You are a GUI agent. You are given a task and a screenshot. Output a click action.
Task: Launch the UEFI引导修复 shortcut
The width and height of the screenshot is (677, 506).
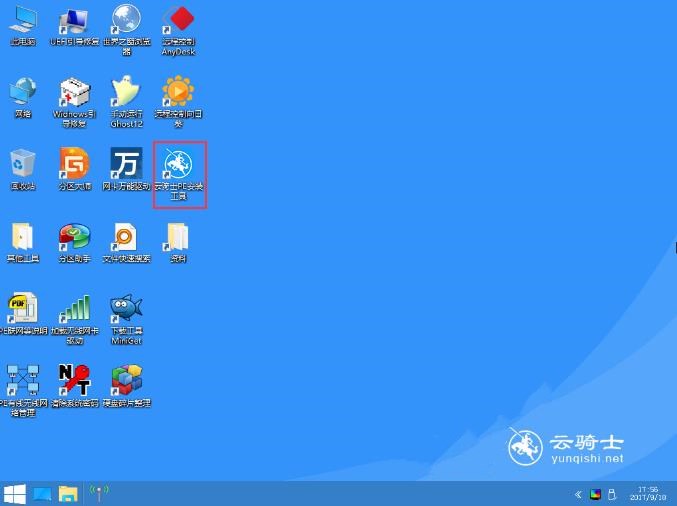(75, 26)
